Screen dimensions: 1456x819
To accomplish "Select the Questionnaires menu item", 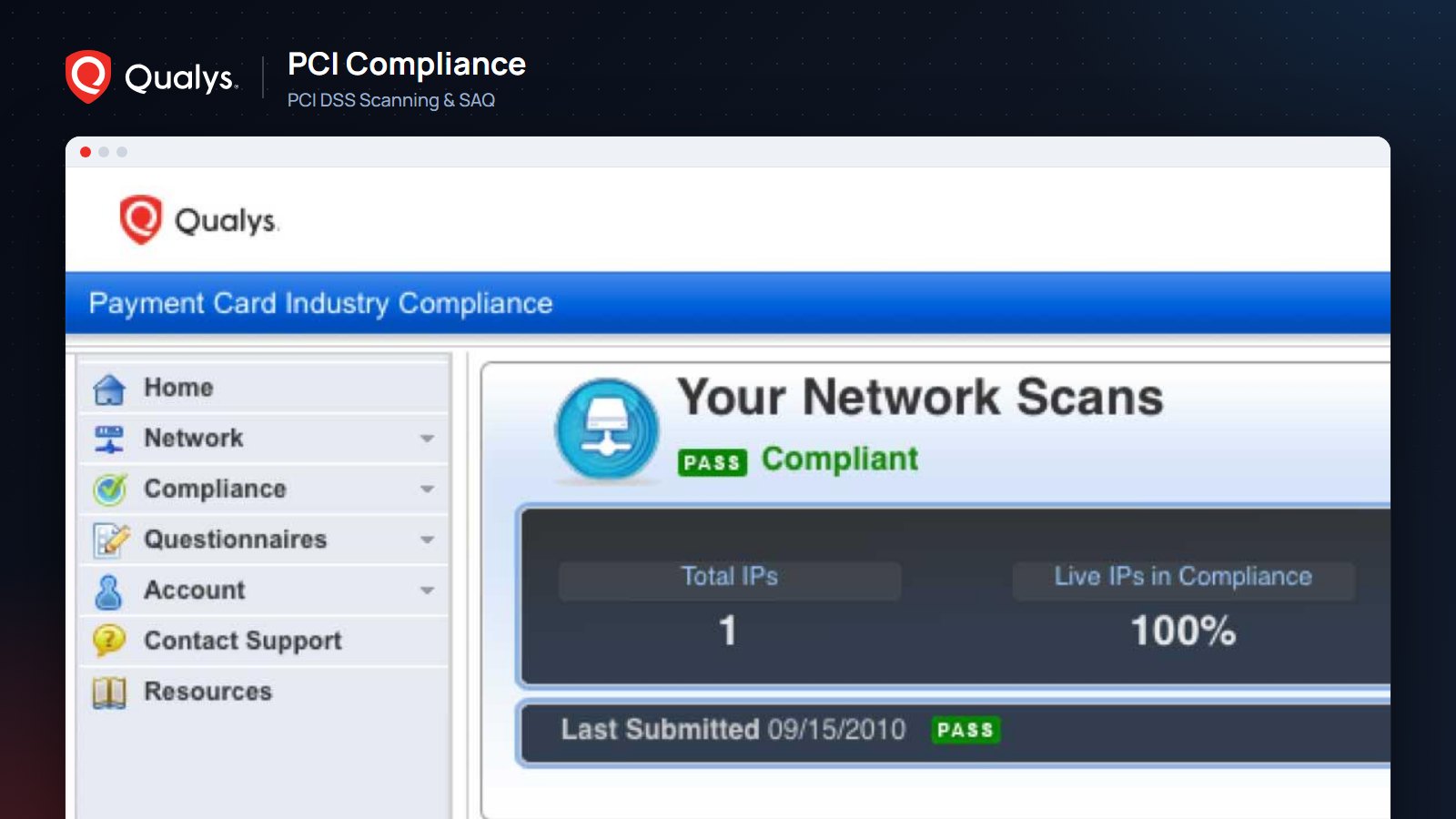I will 264,540.
